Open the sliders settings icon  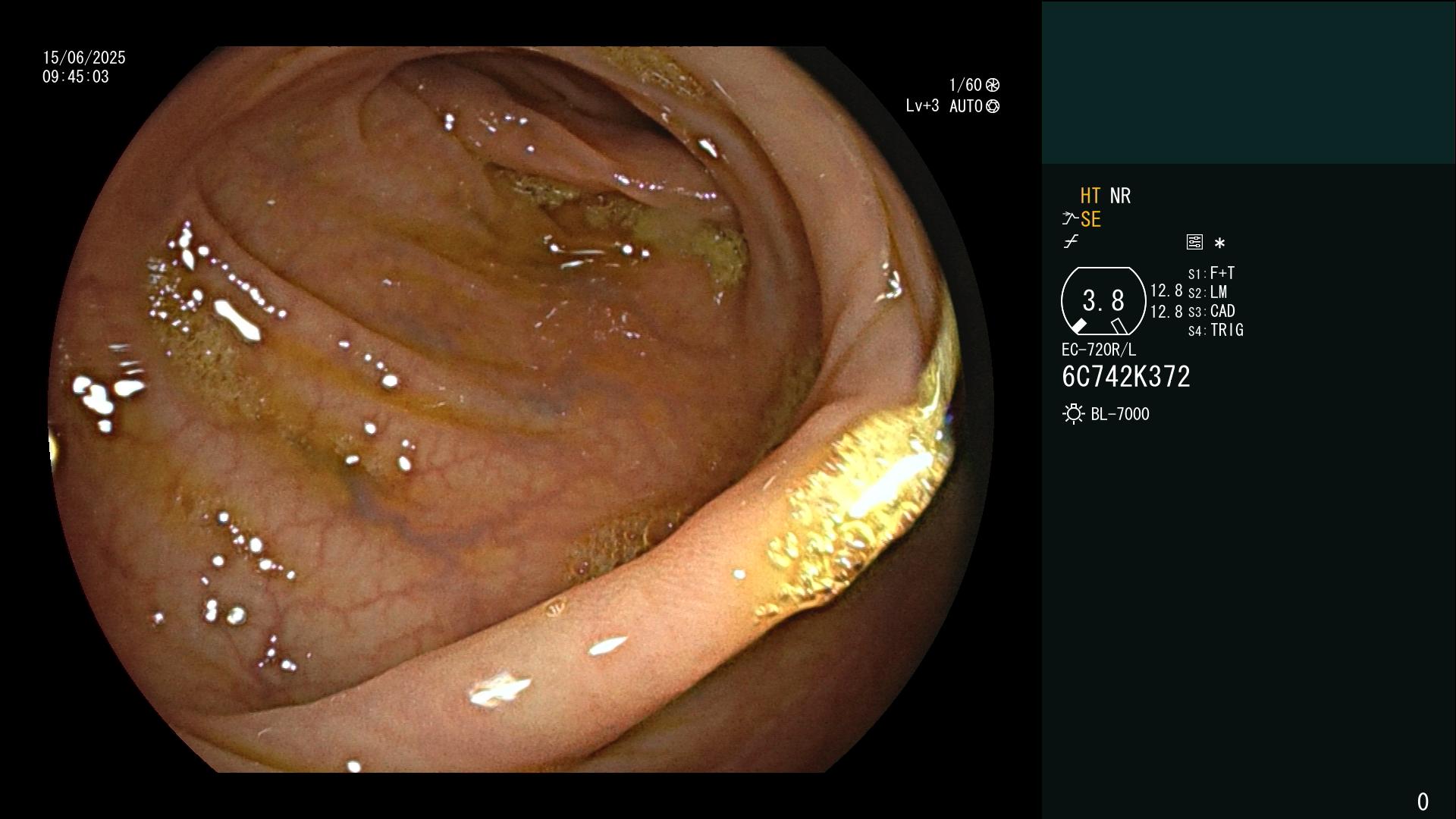click(1194, 242)
